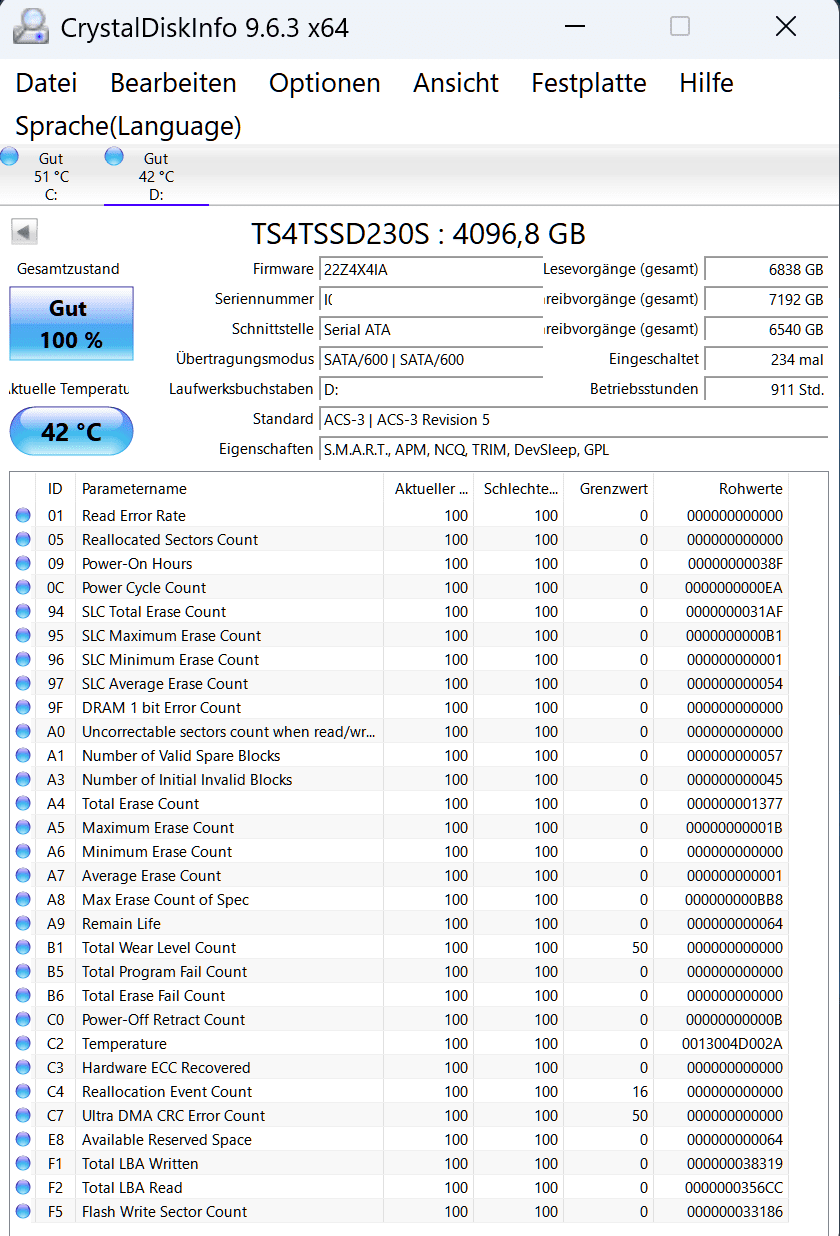This screenshot has width=840, height=1236.
Task: Maximize the CrystalDiskInfo window
Action: [x=680, y=27]
